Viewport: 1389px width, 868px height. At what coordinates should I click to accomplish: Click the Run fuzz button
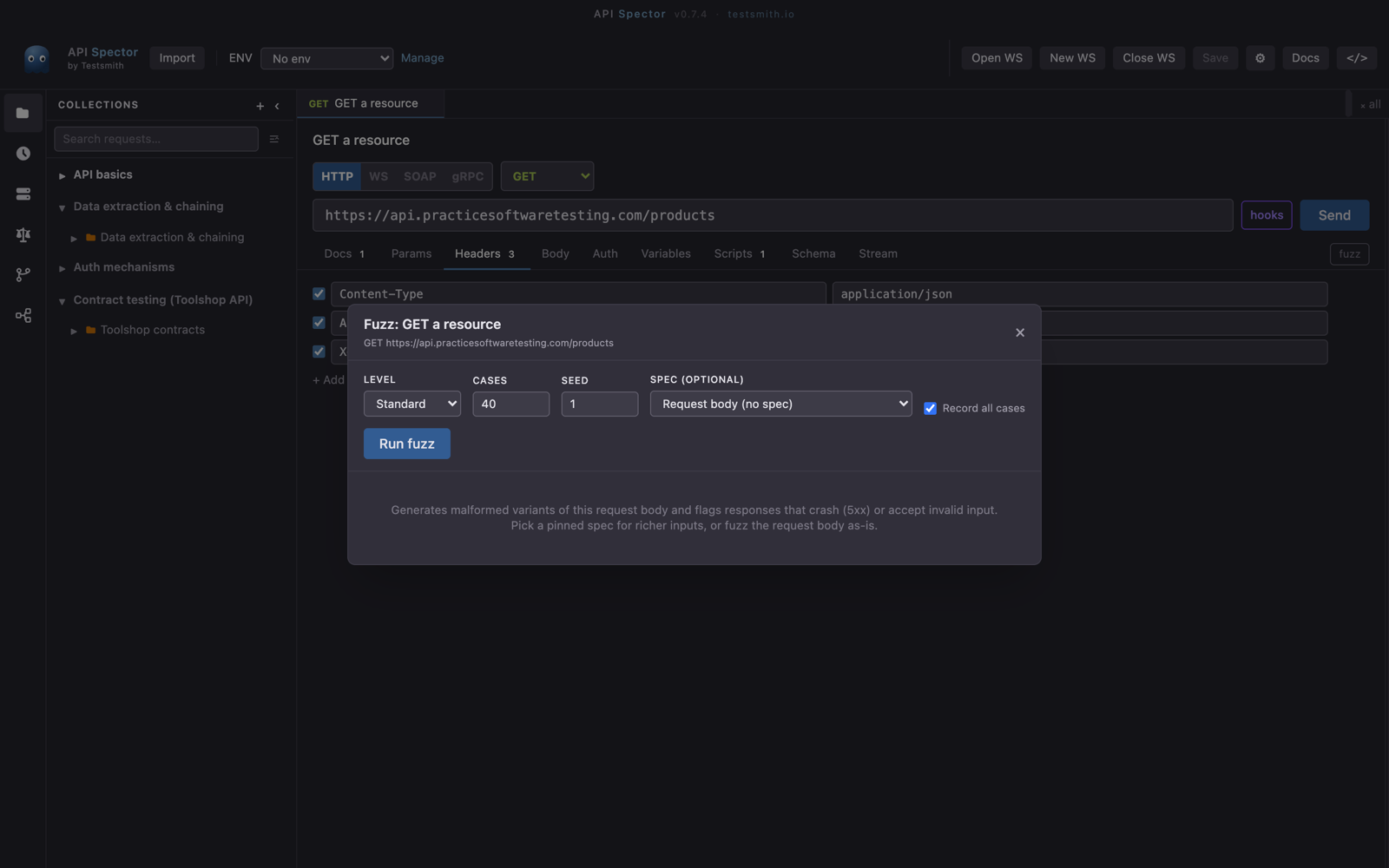point(406,444)
